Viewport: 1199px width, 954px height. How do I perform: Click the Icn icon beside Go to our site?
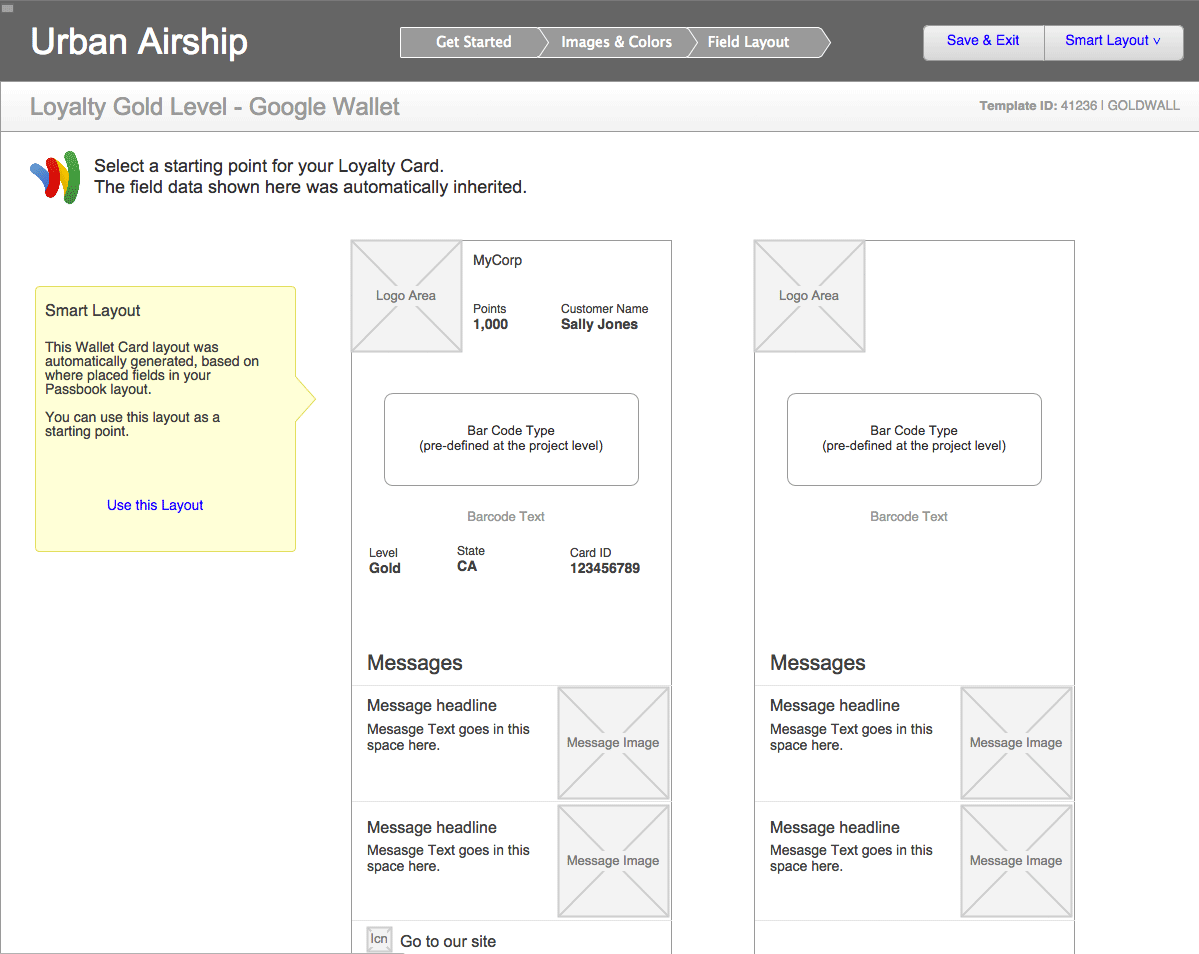[379, 939]
